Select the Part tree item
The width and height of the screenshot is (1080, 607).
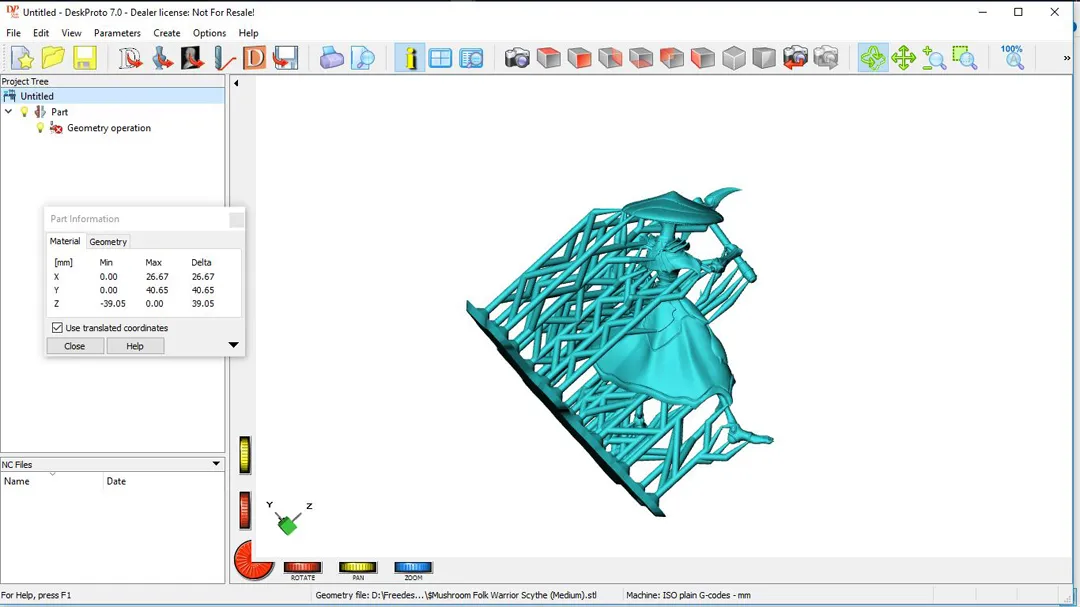pyautogui.click(x=59, y=112)
